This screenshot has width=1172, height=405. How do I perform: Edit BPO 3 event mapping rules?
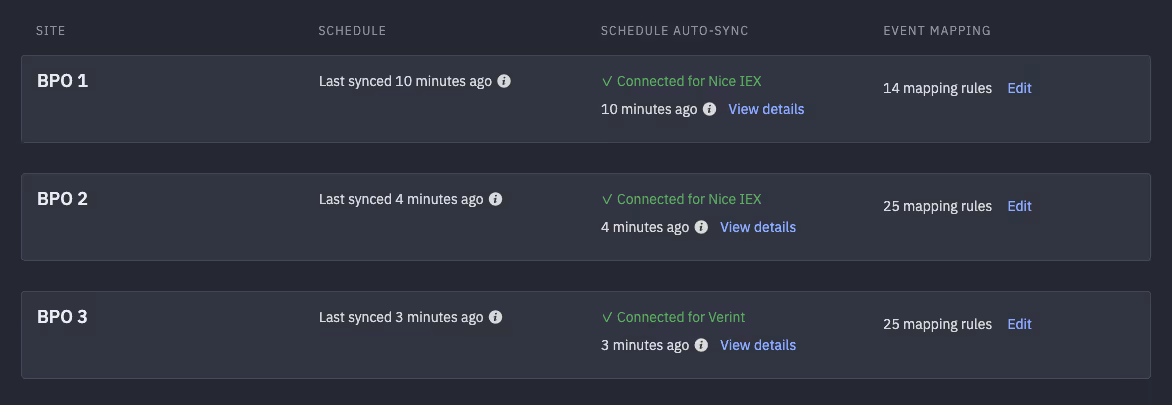1020,324
